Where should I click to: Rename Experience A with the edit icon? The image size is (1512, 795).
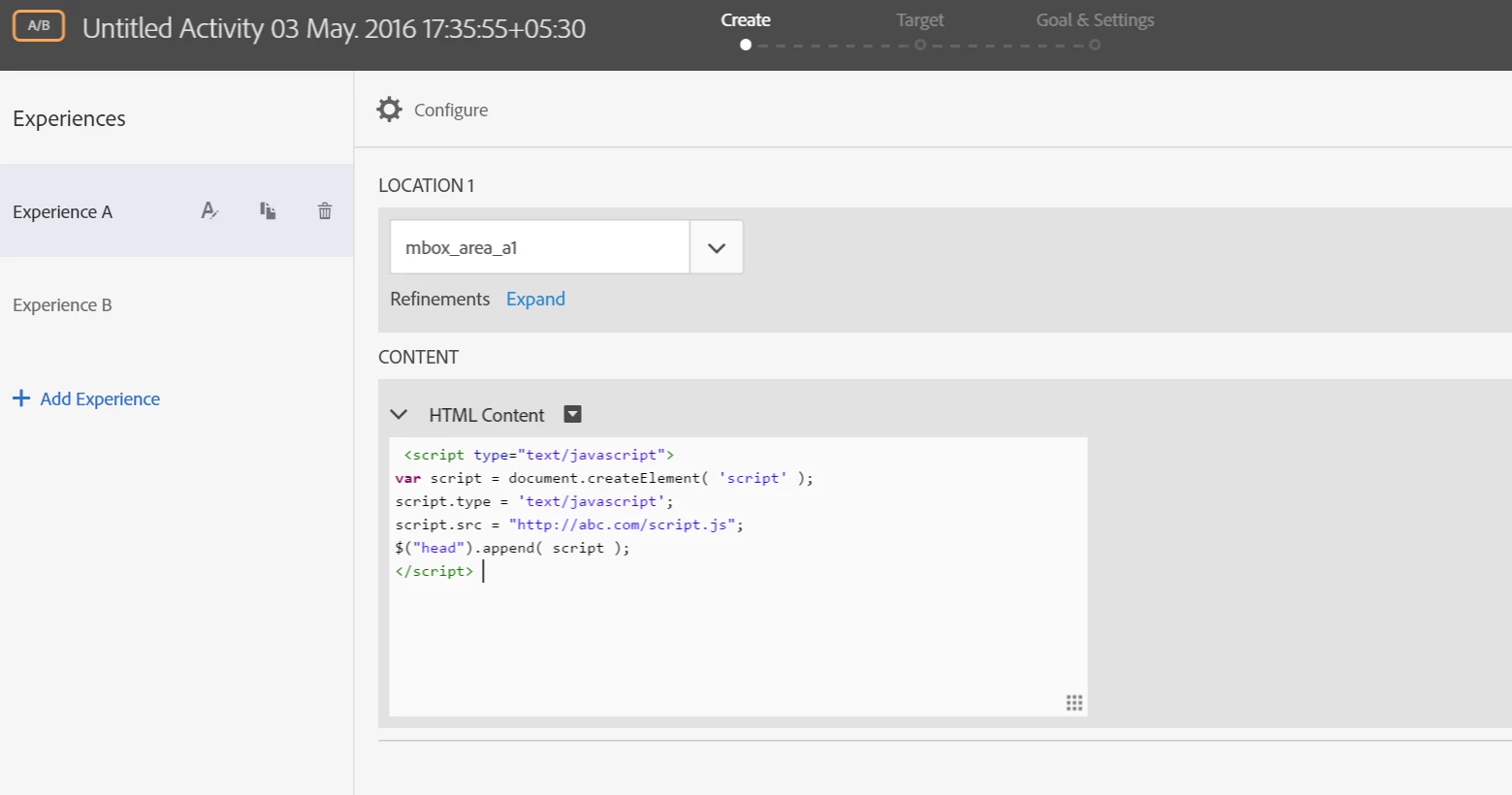coord(209,210)
